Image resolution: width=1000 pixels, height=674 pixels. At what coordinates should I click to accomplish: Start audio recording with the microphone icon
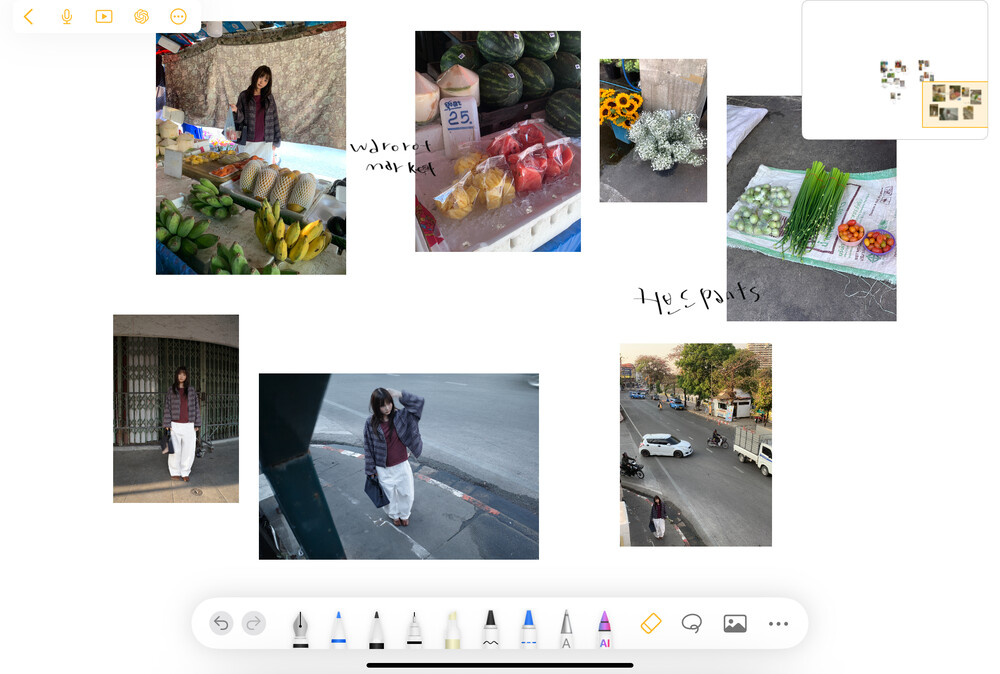coord(67,17)
